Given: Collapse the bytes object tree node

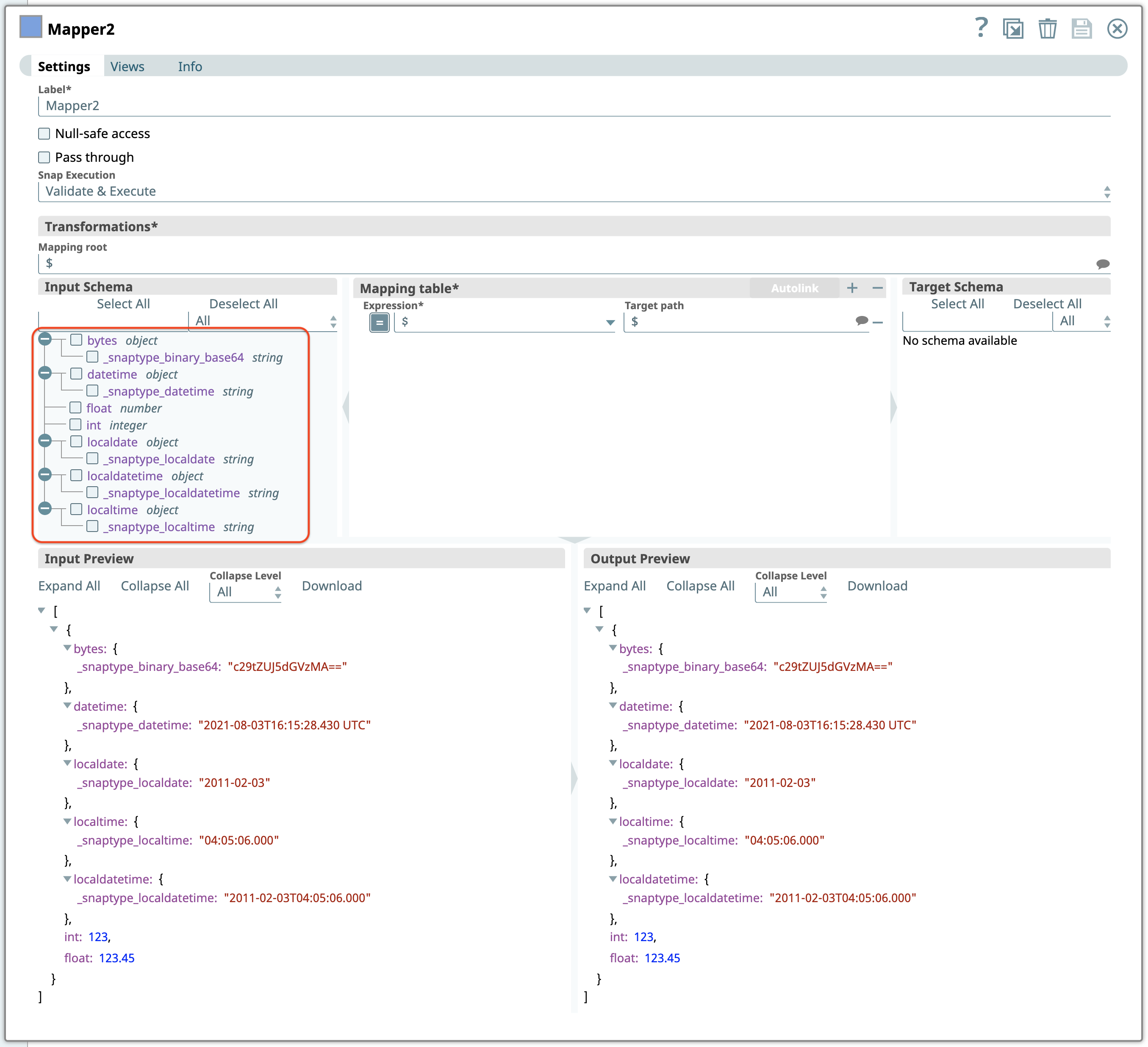Looking at the screenshot, I should point(45,339).
